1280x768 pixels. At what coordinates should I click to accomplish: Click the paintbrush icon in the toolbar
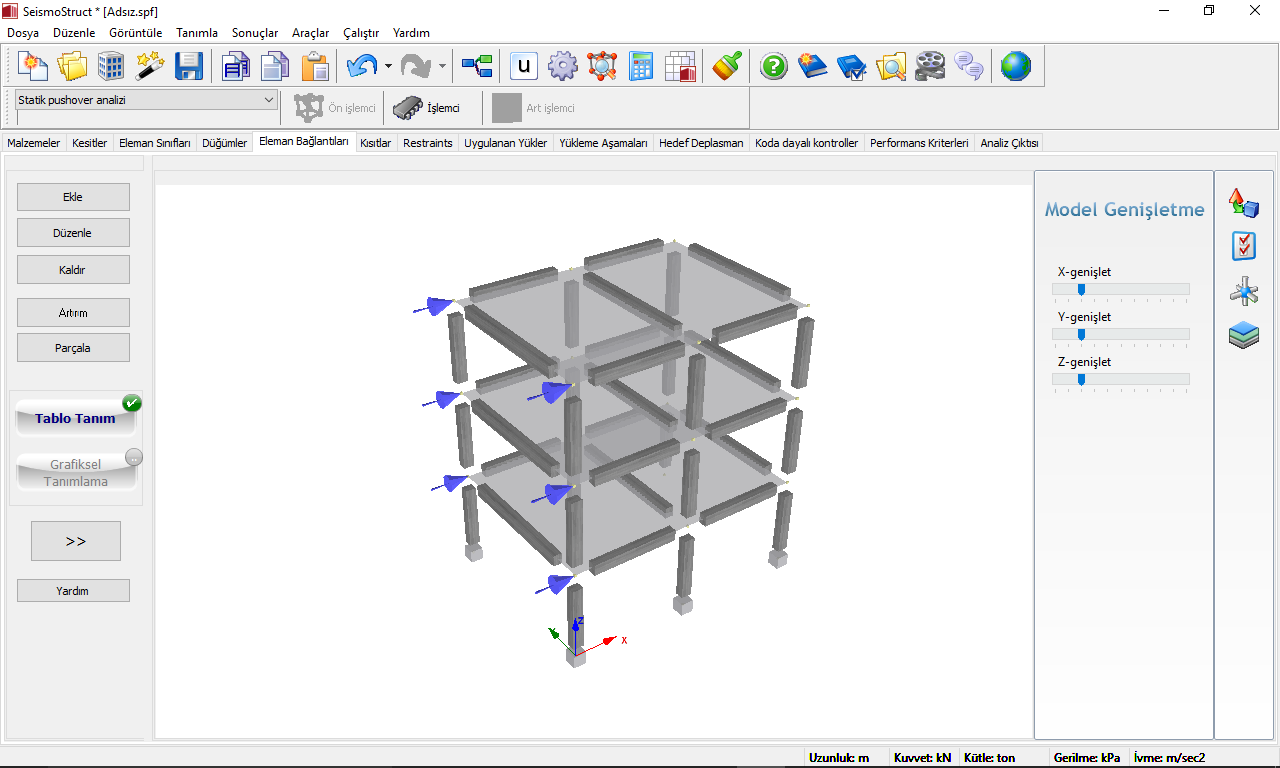tap(727, 67)
